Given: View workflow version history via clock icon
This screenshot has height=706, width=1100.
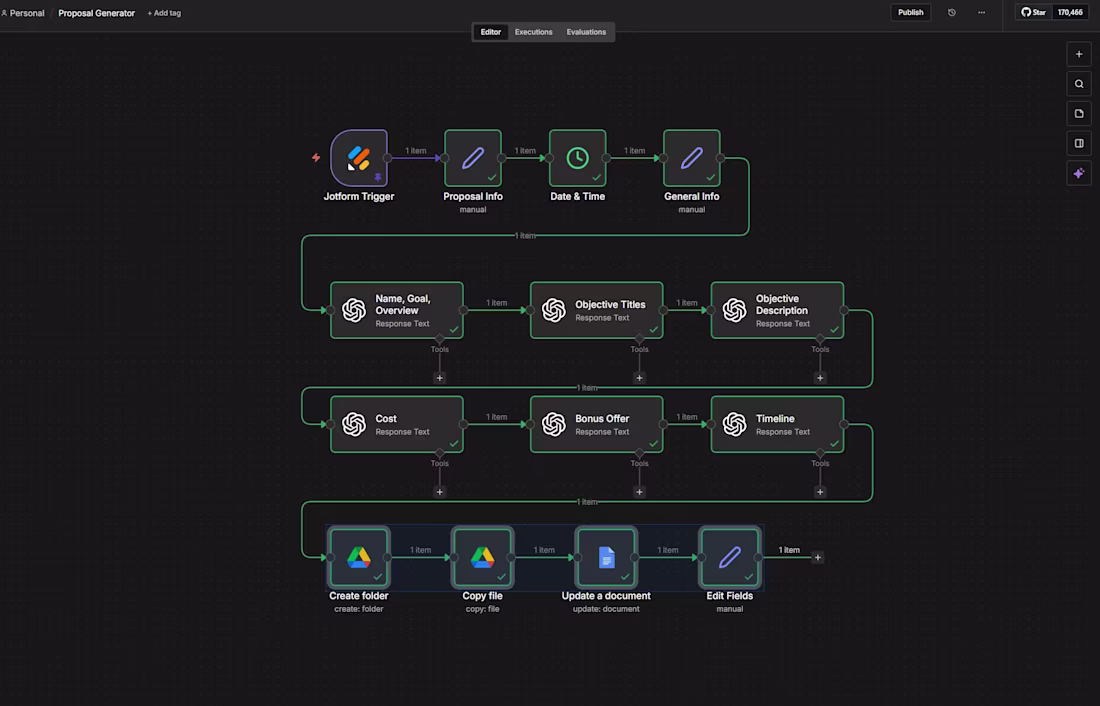Looking at the screenshot, I should coord(951,12).
